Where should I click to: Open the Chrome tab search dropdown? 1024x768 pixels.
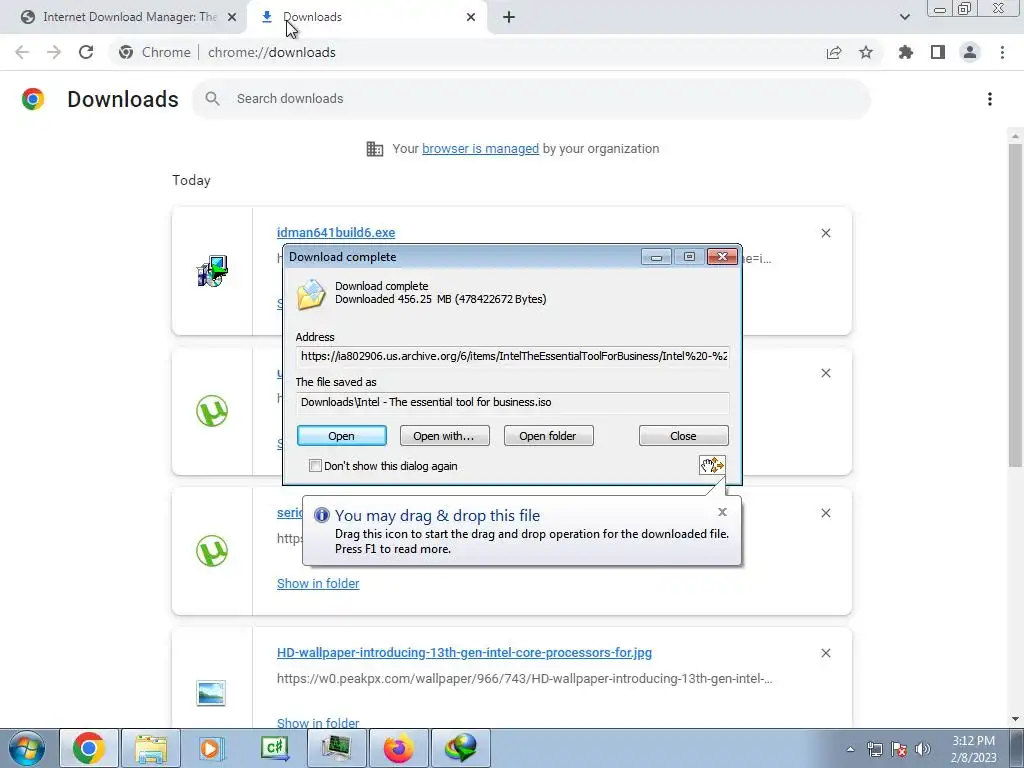pos(904,17)
